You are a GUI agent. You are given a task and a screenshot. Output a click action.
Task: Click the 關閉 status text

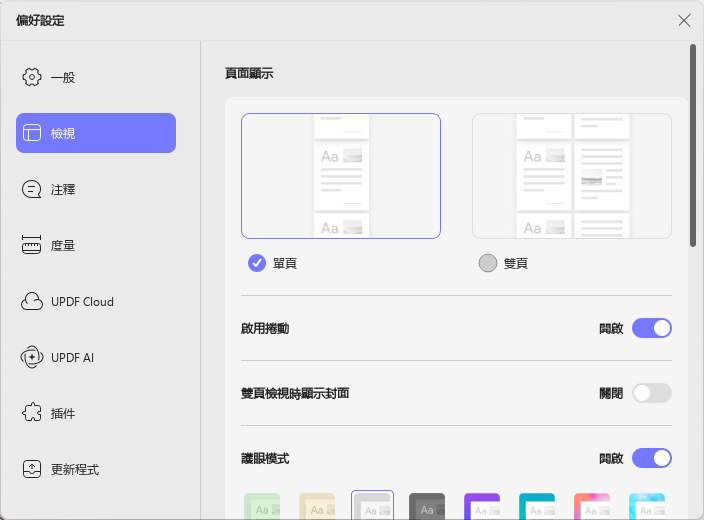(611, 394)
